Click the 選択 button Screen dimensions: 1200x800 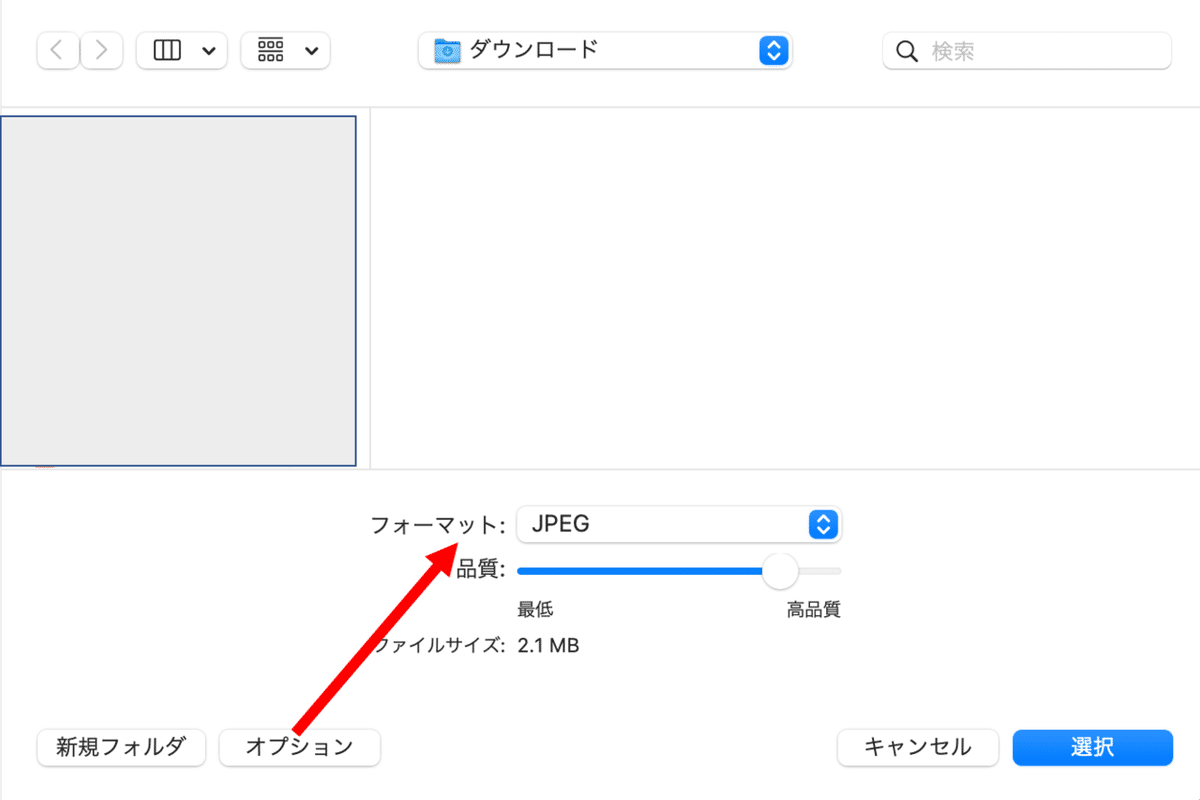[1092, 746]
